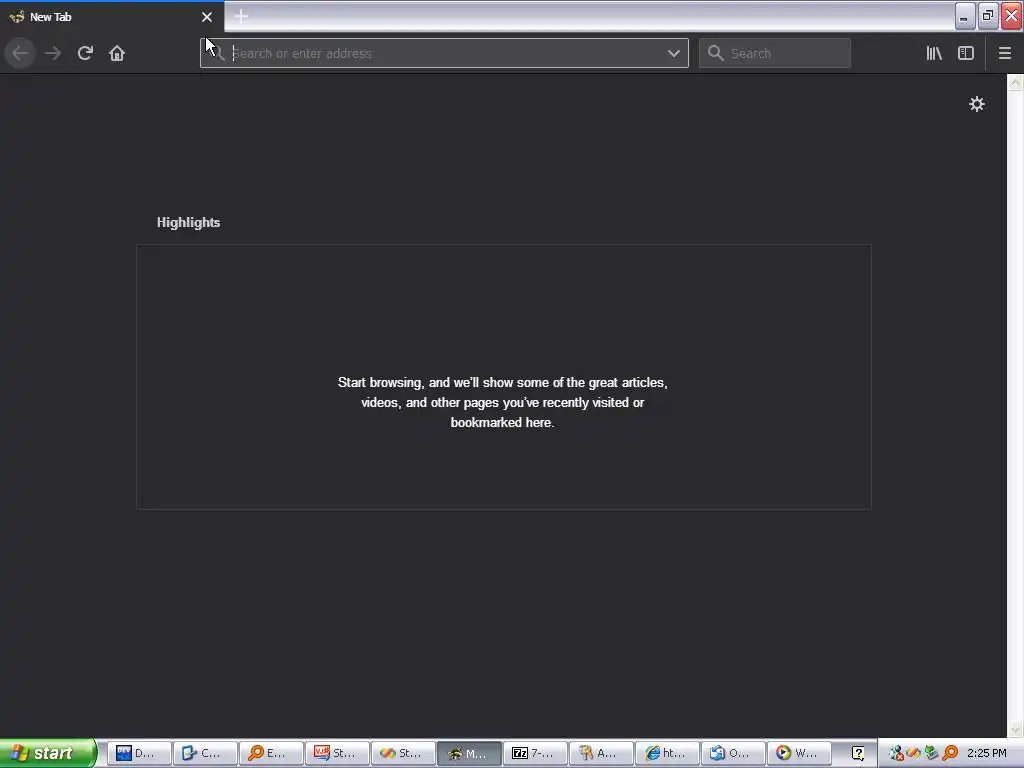Image resolution: width=1024 pixels, height=768 pixels.
Task: Switch to the 'W...' media player window
Action: coord(799,753)
